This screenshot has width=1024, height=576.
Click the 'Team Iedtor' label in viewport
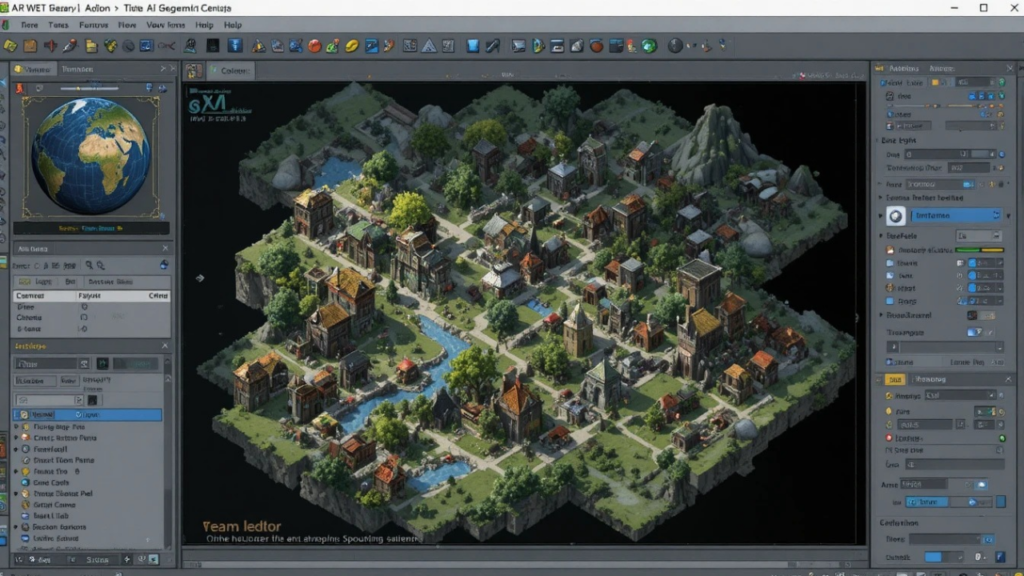(242, 526)
